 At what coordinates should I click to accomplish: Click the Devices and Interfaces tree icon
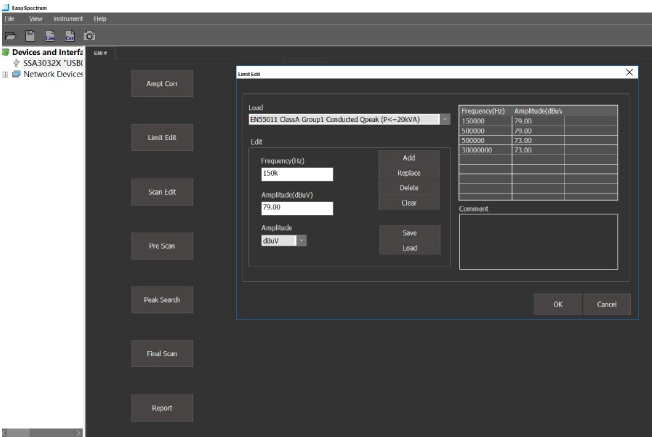pyautogui.click(x=6, y=52)
